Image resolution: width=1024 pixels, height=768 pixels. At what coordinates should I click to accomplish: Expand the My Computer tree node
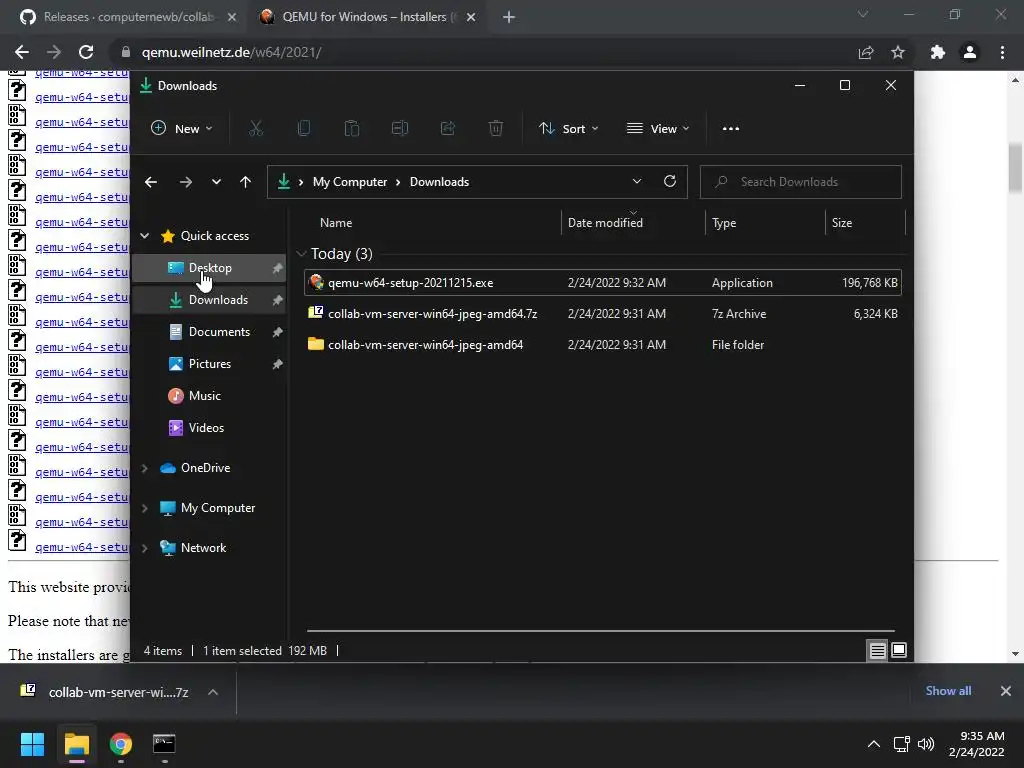[x=145, y=508]
